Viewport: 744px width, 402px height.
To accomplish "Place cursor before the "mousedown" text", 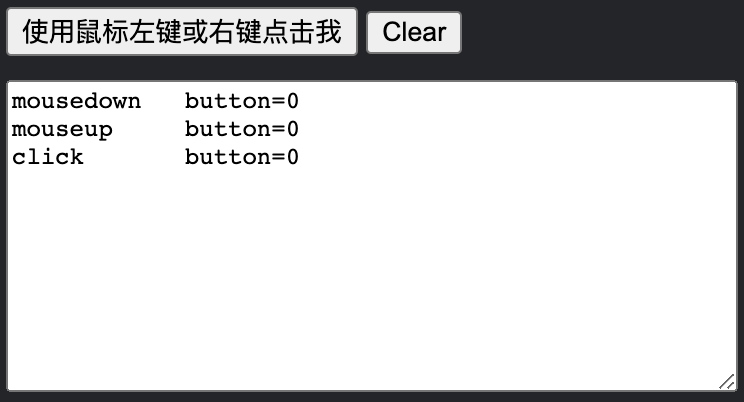I will pyautogui.click(x=12, y=101).
